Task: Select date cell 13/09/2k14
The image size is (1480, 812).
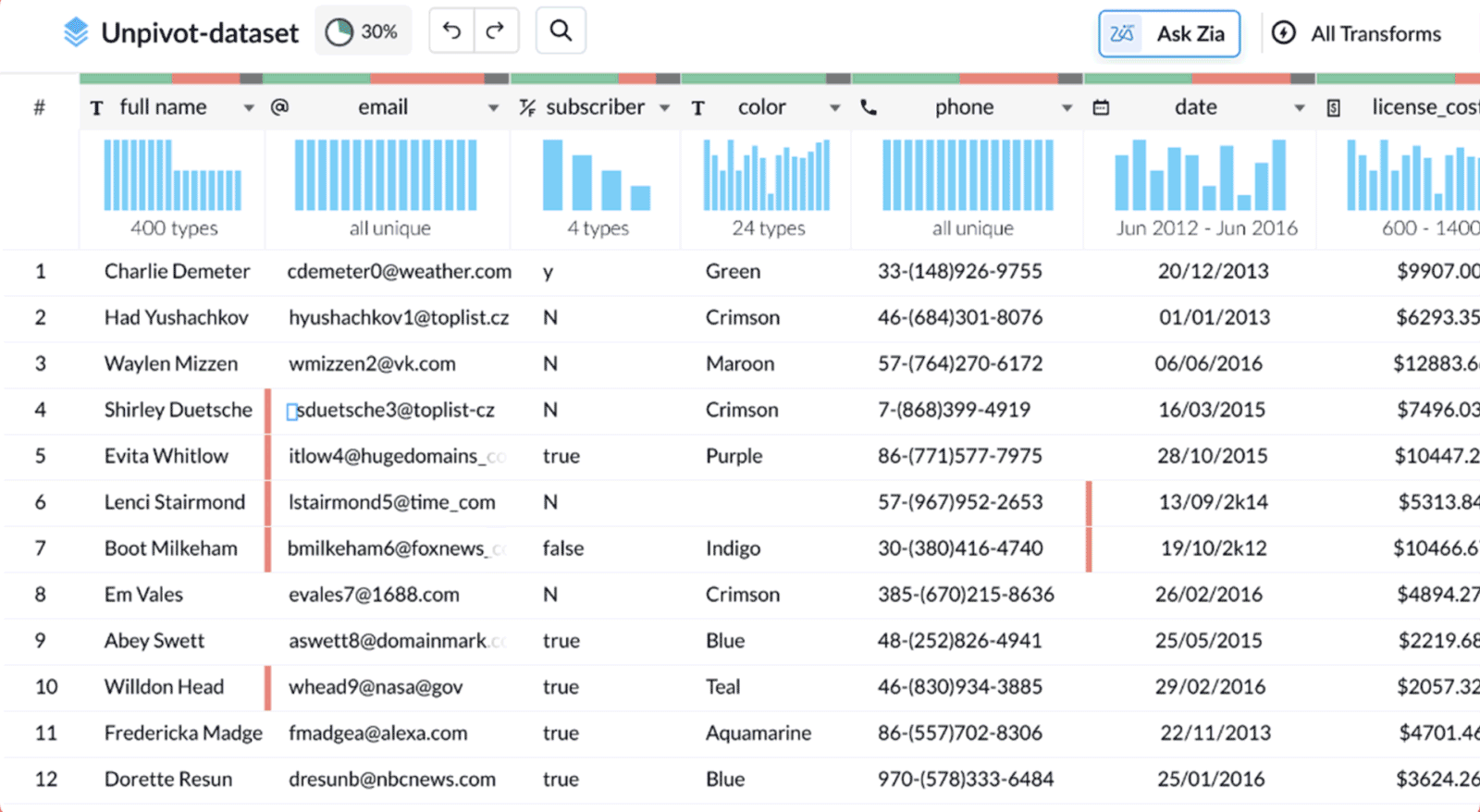Action: (x=1214, y=502)
